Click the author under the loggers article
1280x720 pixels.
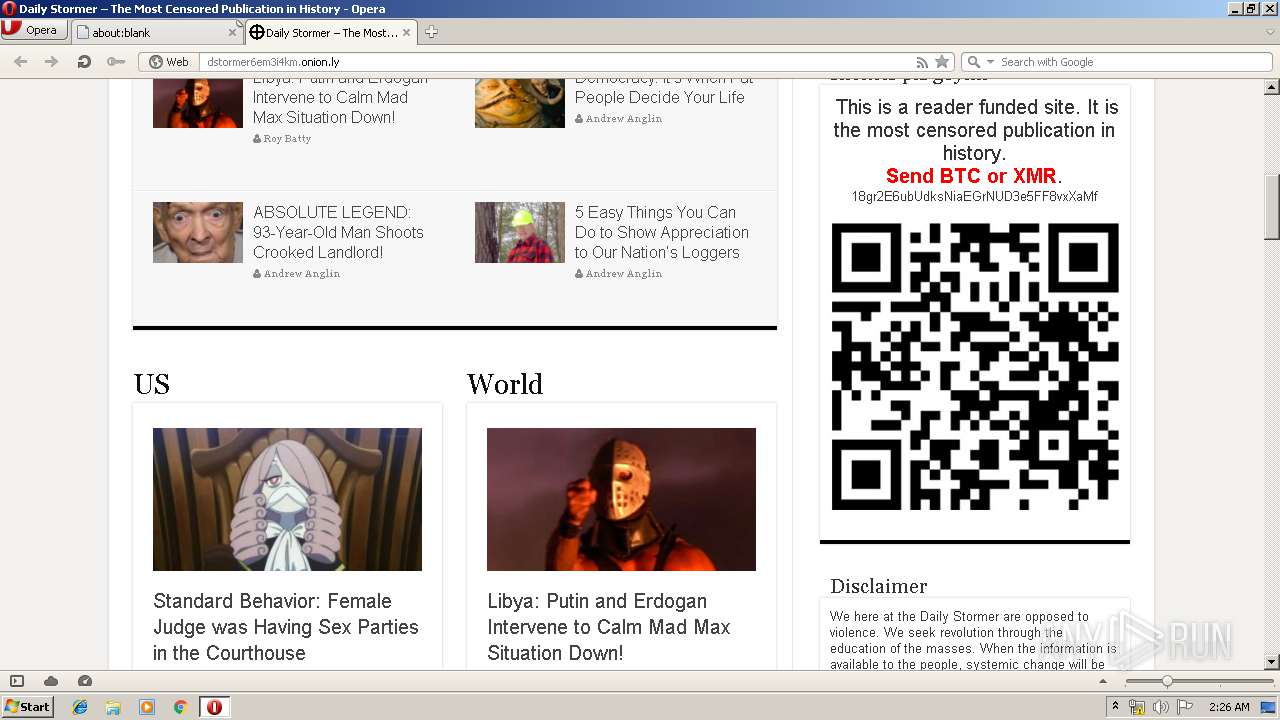[623, 274]
